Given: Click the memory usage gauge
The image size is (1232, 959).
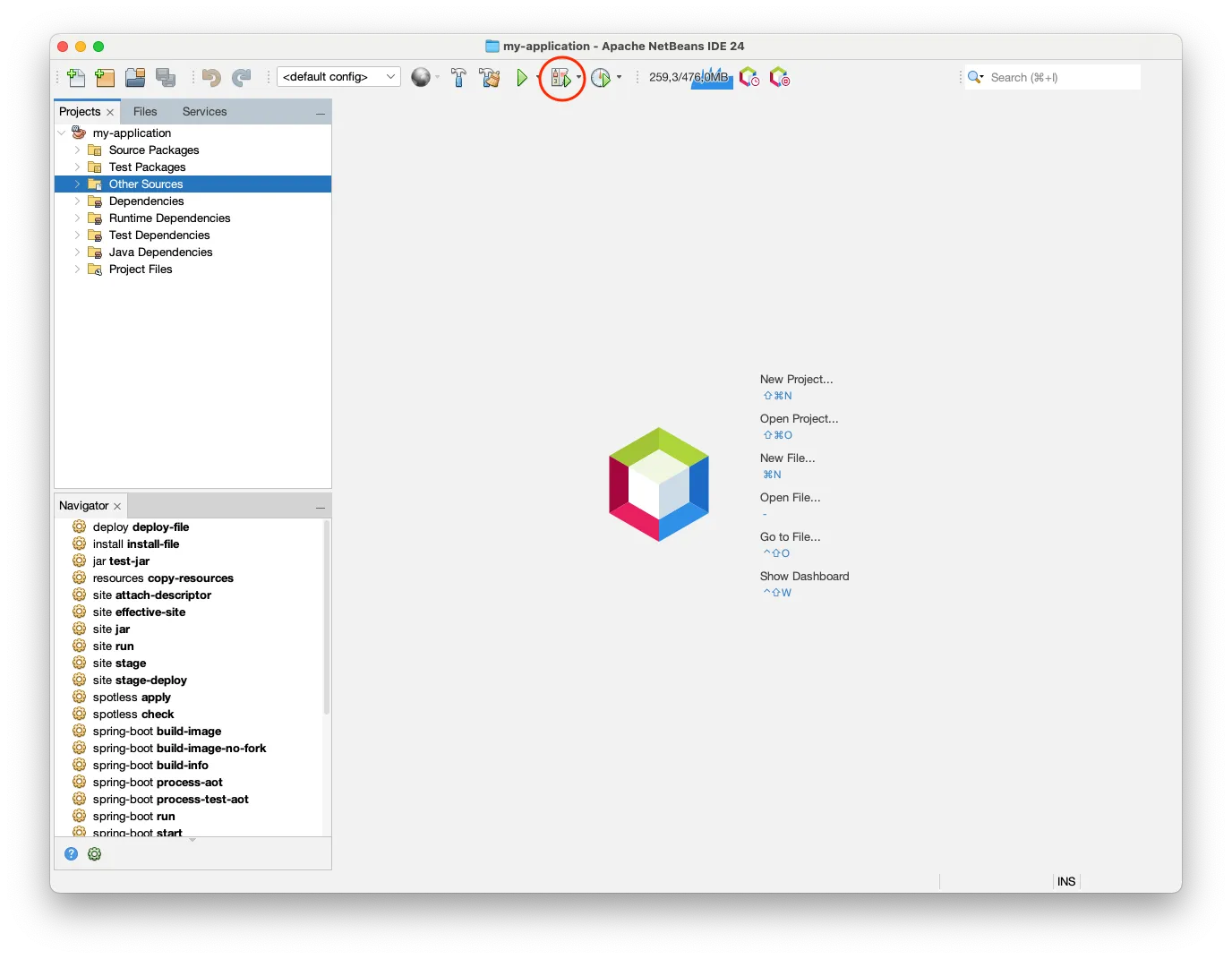Looking at the screenshot, I should pos(689,77).
